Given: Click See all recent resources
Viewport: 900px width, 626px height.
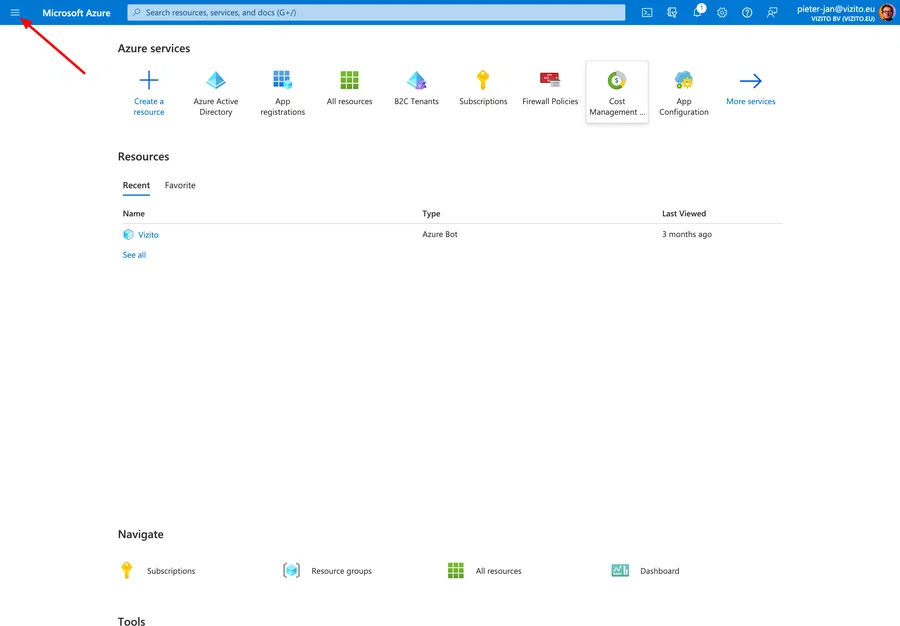Looking at the screenshot, I should point(134,254).
